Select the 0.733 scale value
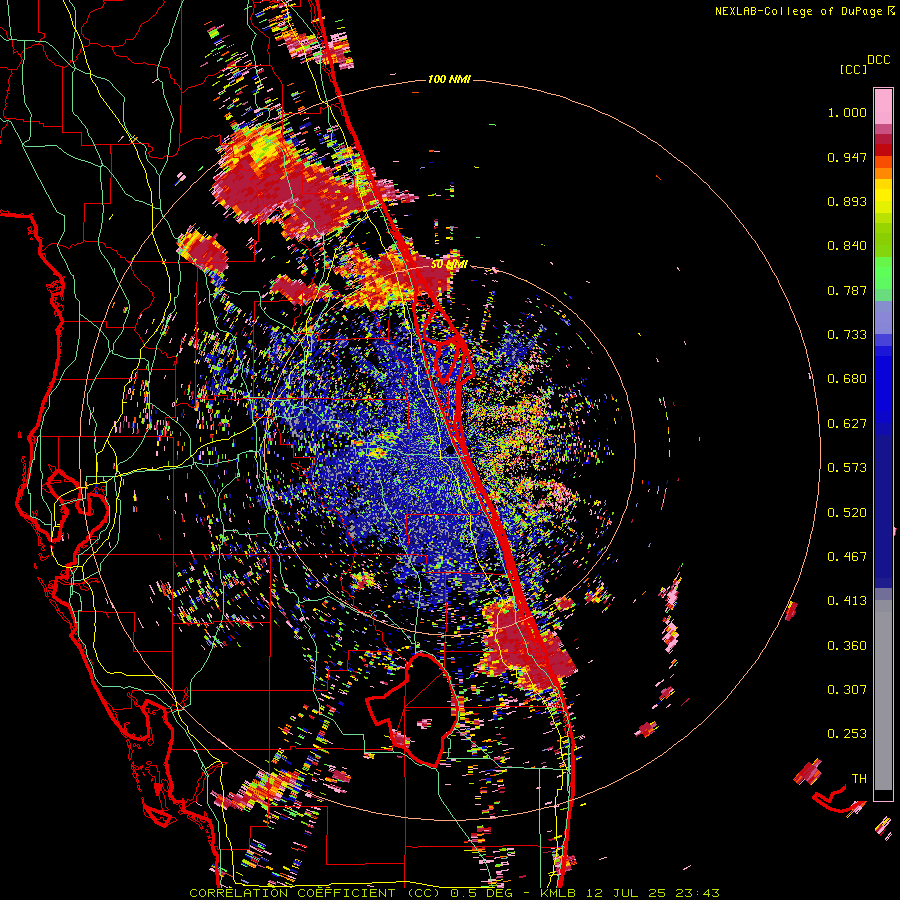Screen dimensions: 900x900 click(x=847, y=335)
